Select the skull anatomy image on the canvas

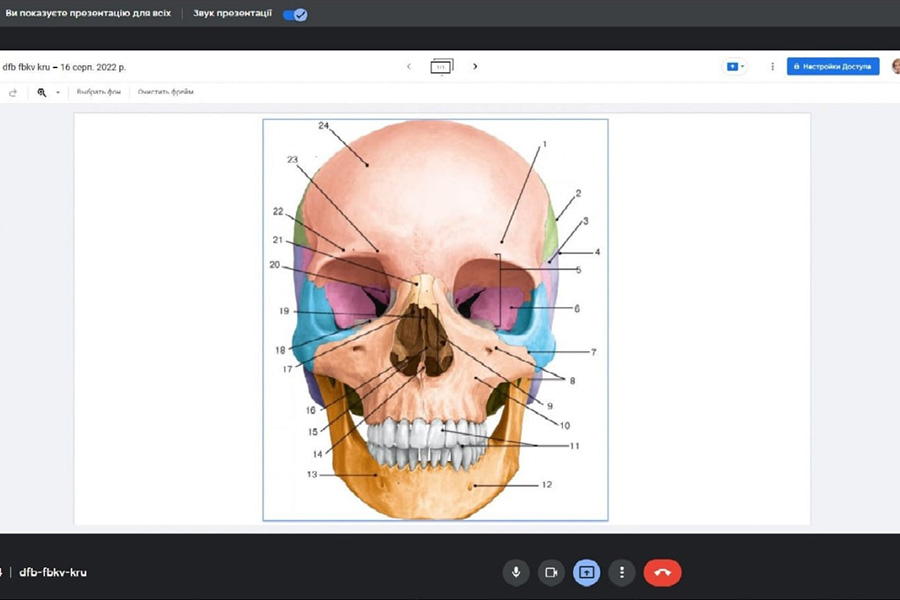click(435, 320)
